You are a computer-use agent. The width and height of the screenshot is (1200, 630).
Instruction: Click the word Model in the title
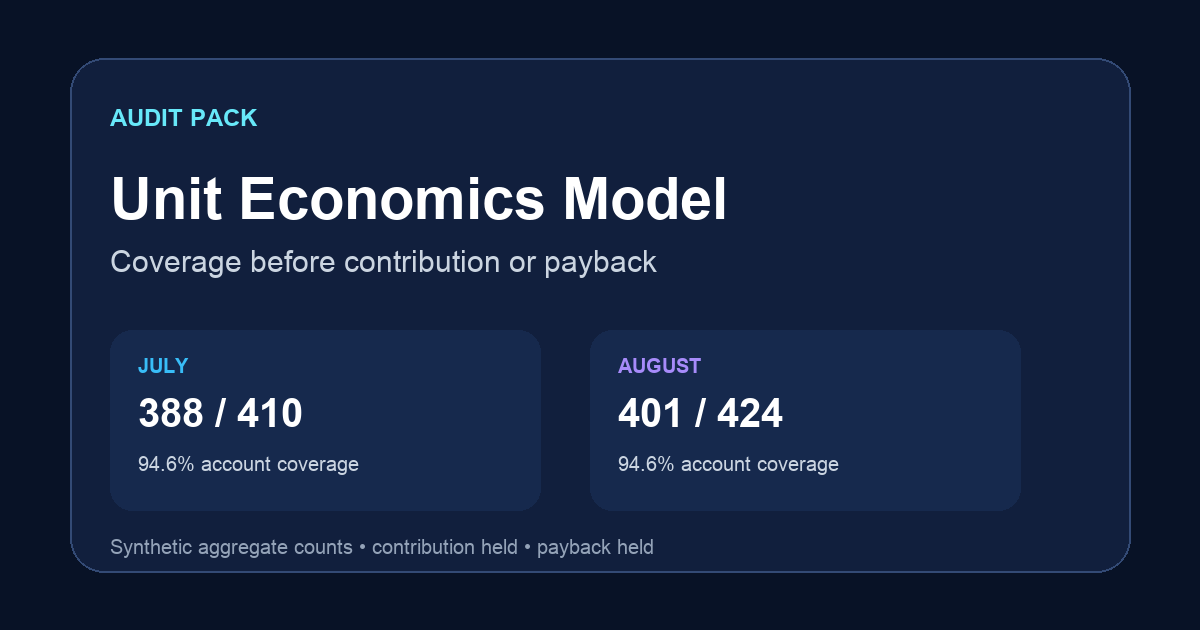point(645,199)
